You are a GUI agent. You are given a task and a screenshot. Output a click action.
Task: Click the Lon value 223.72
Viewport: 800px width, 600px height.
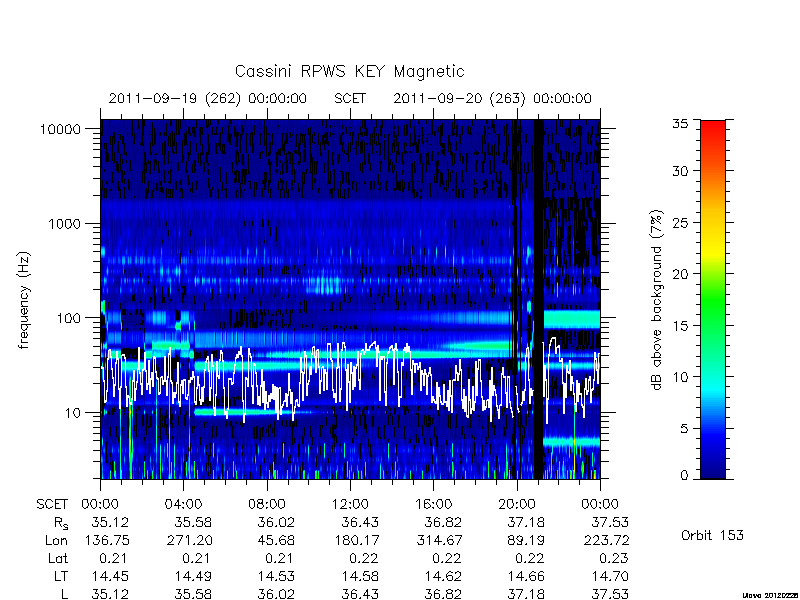click(607, 540)
